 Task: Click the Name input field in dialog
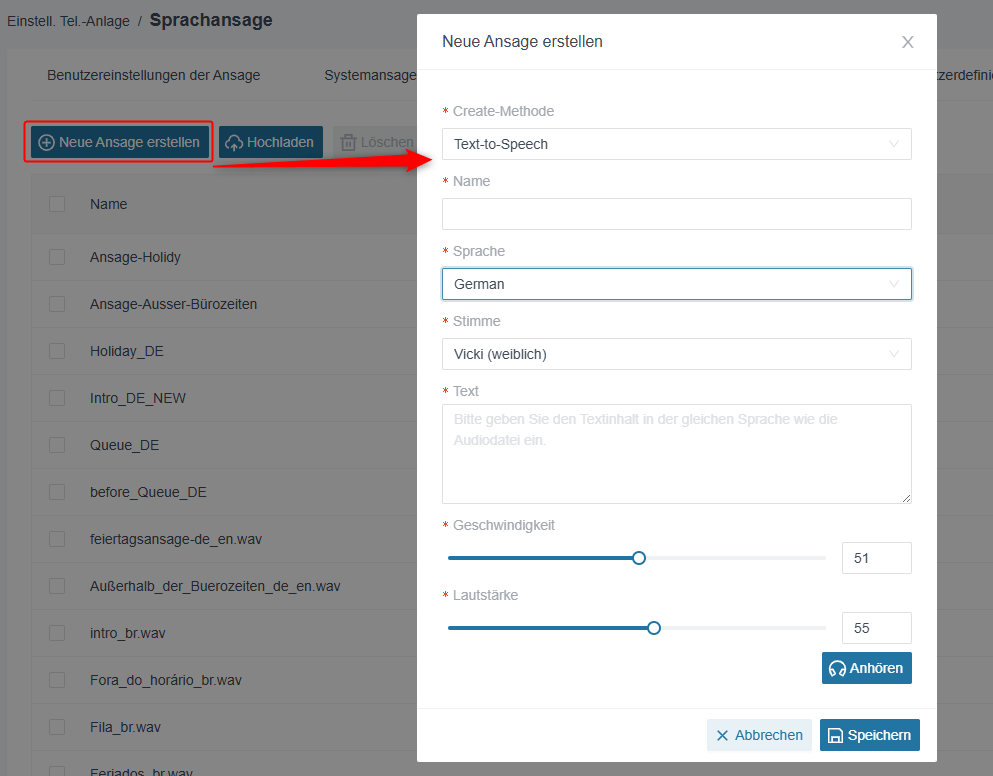pyautogui.click(x=676, y=213)
